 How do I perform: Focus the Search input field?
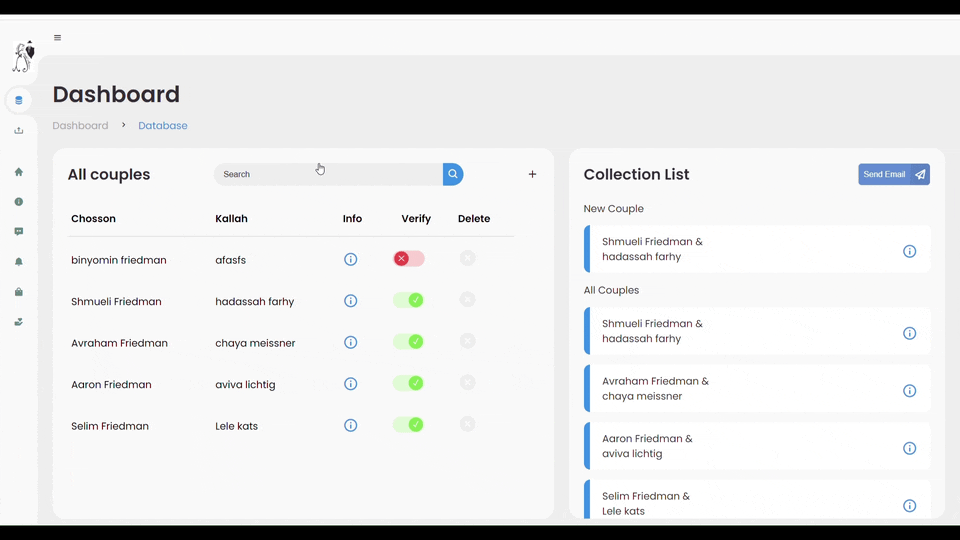pyautogui.click(x=328, y=174)
